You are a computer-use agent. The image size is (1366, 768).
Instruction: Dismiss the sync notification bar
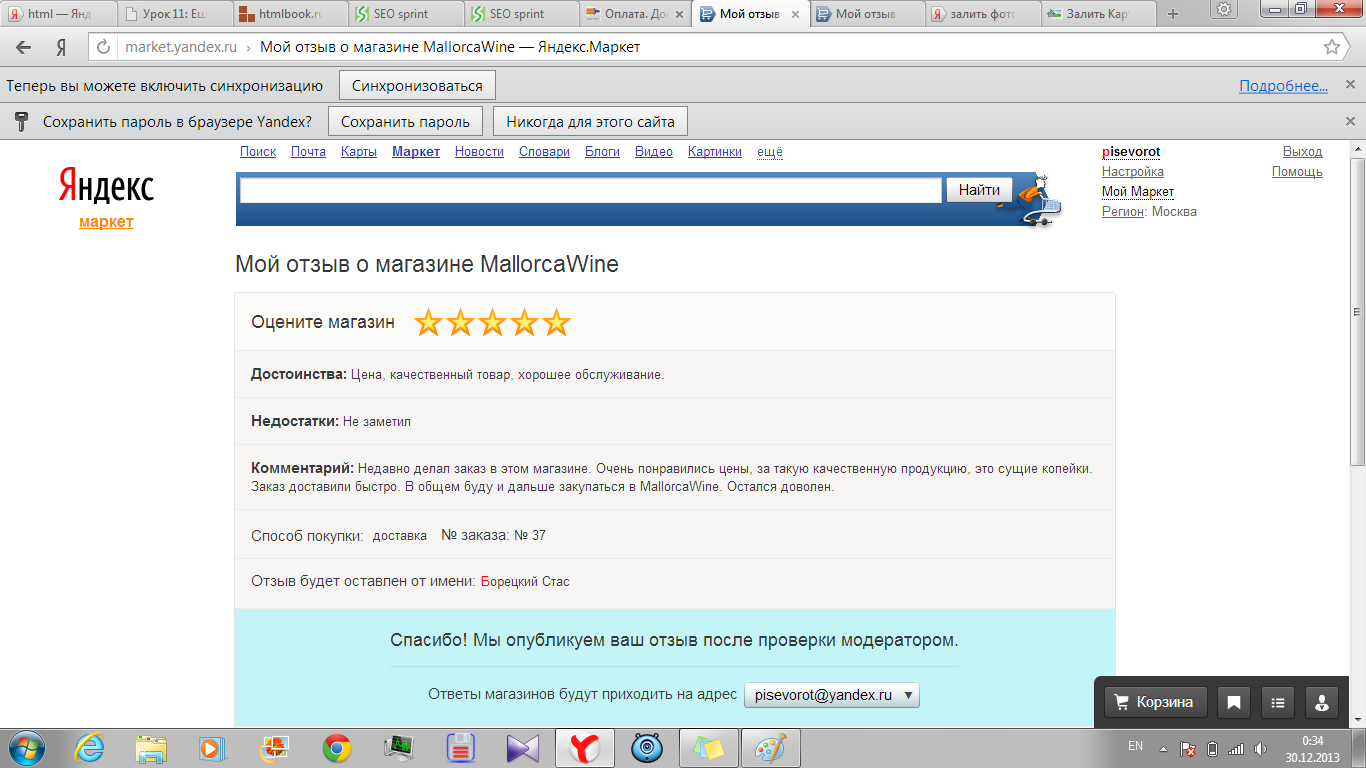(x=1350, y=86)
